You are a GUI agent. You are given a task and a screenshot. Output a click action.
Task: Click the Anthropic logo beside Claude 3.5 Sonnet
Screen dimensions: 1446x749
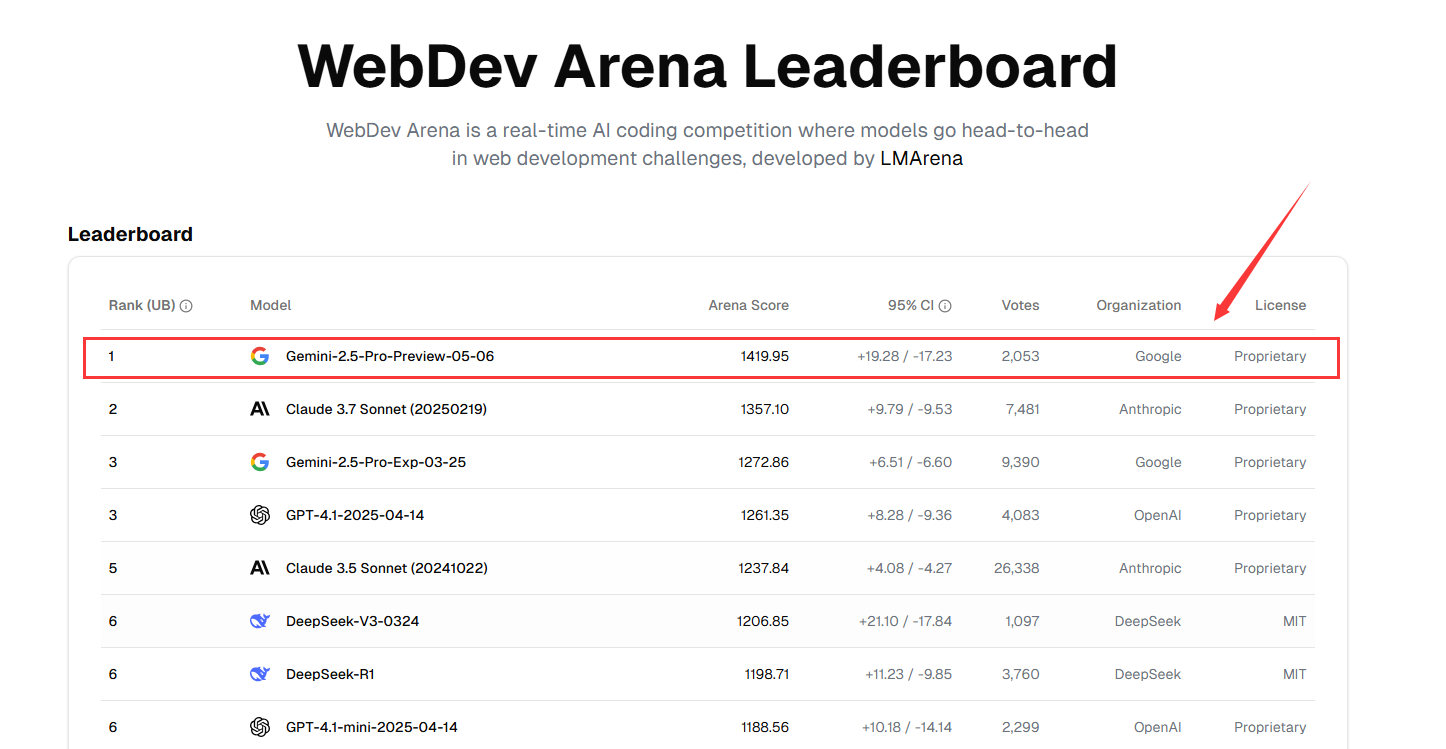(x=260, y=568)
